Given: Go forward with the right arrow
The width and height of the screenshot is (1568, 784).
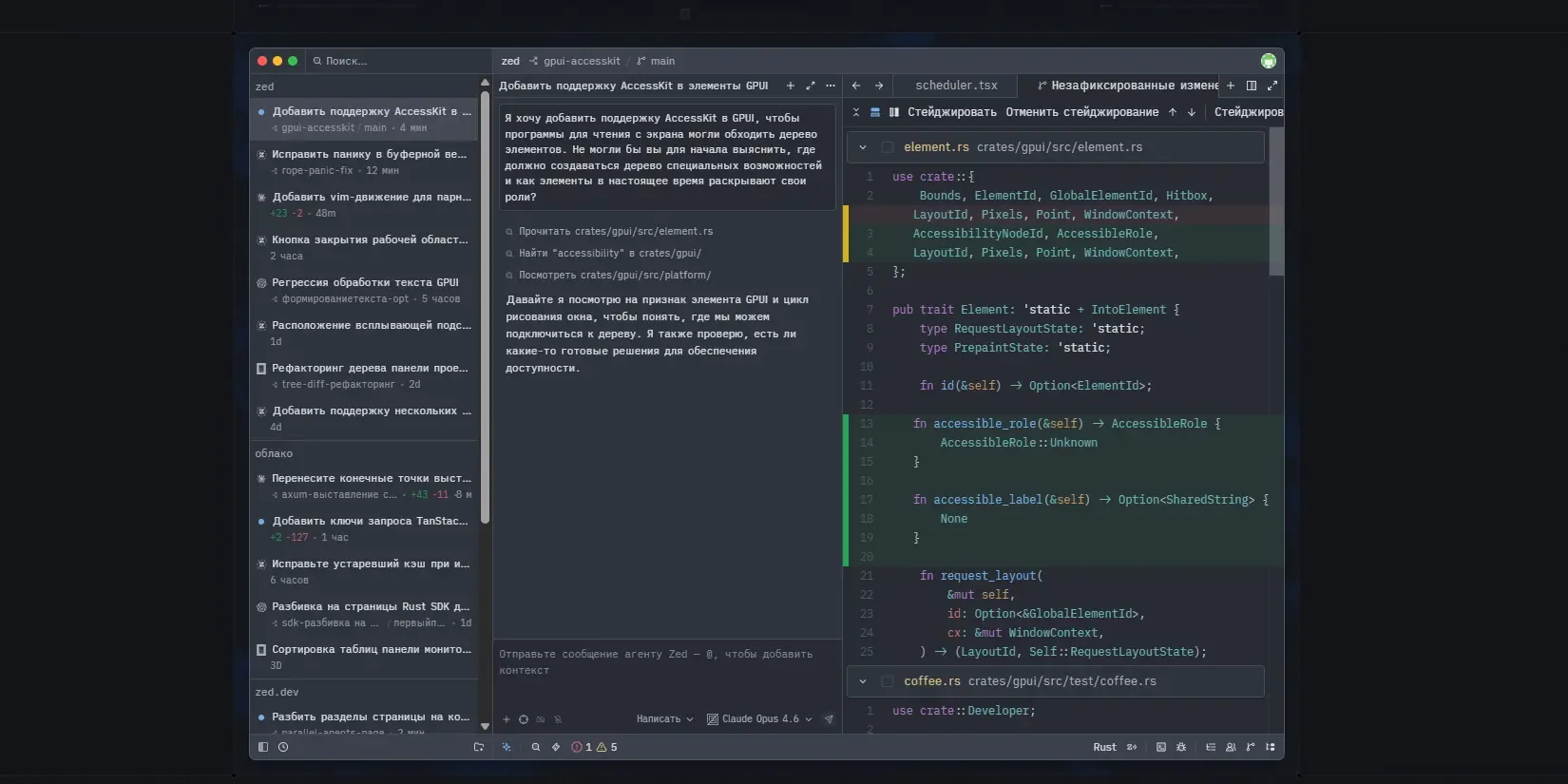Looking at the screenshot, I should (x=879, y=86).
